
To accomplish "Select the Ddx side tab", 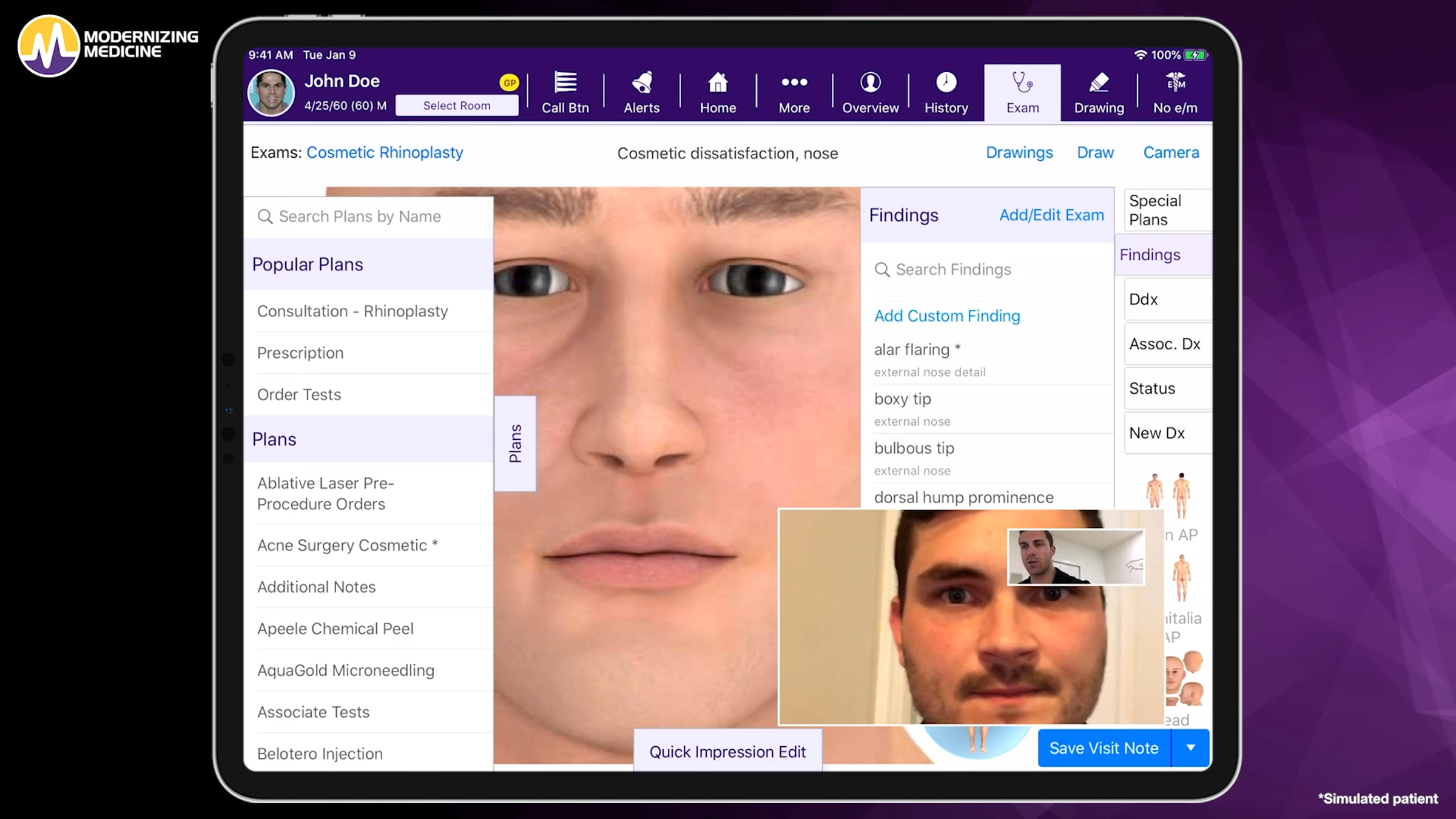I will [x=1167, y=300].
